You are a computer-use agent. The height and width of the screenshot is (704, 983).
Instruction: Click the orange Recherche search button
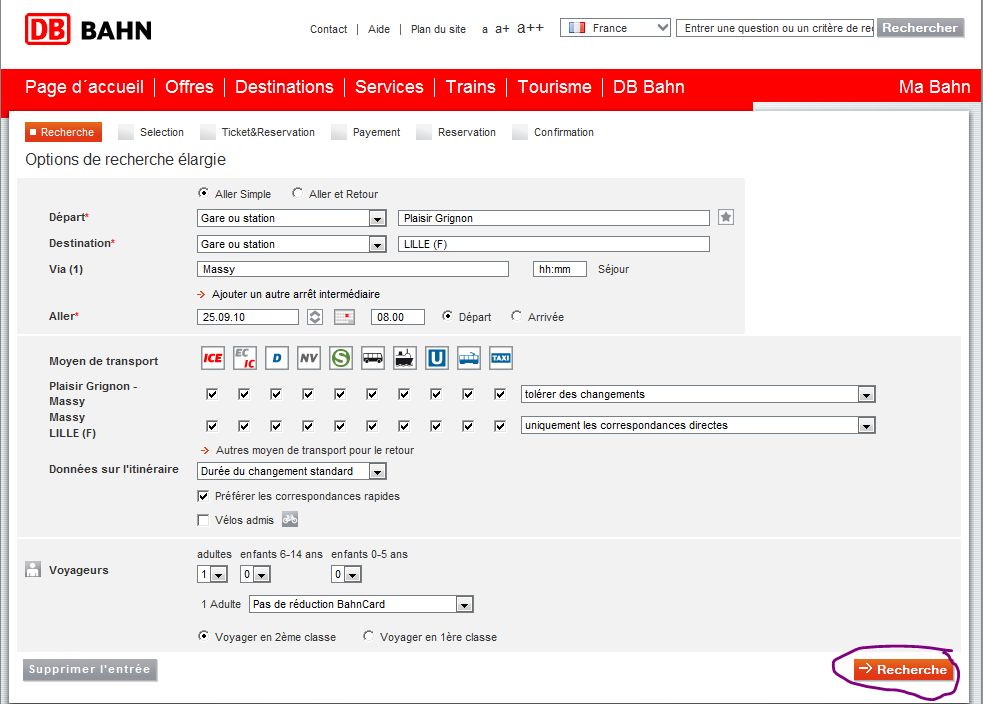tap(903, 670)
